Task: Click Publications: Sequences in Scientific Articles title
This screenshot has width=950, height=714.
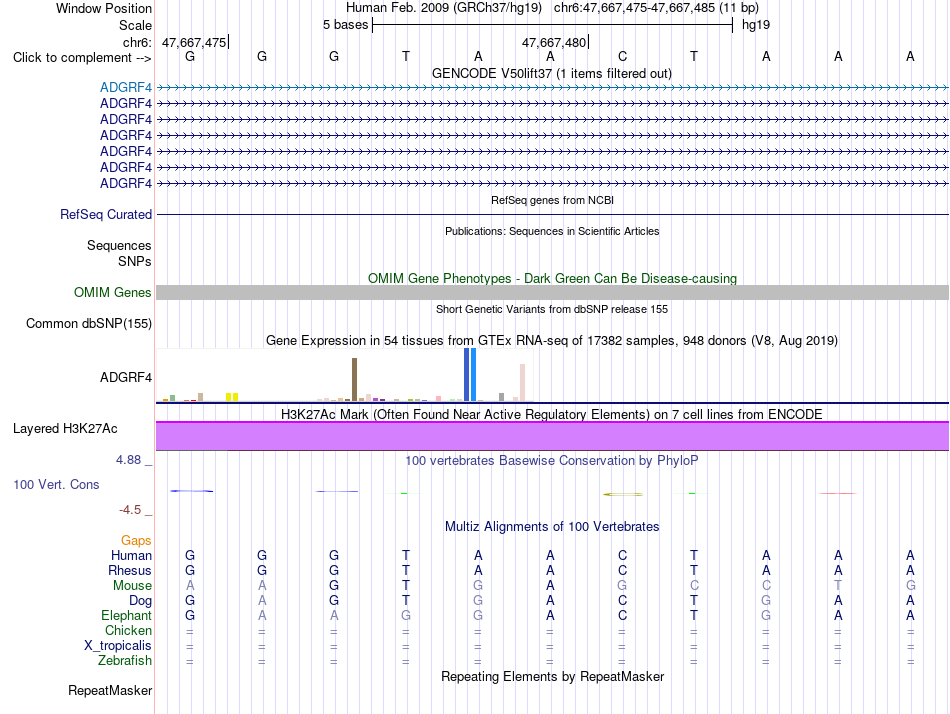Action: coord(552,231)
